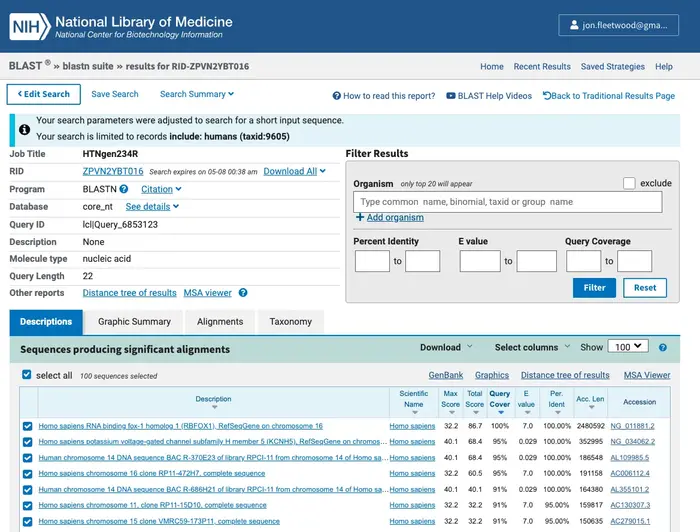
Task: Click the blue Filter button
Action: pos(594,288)
